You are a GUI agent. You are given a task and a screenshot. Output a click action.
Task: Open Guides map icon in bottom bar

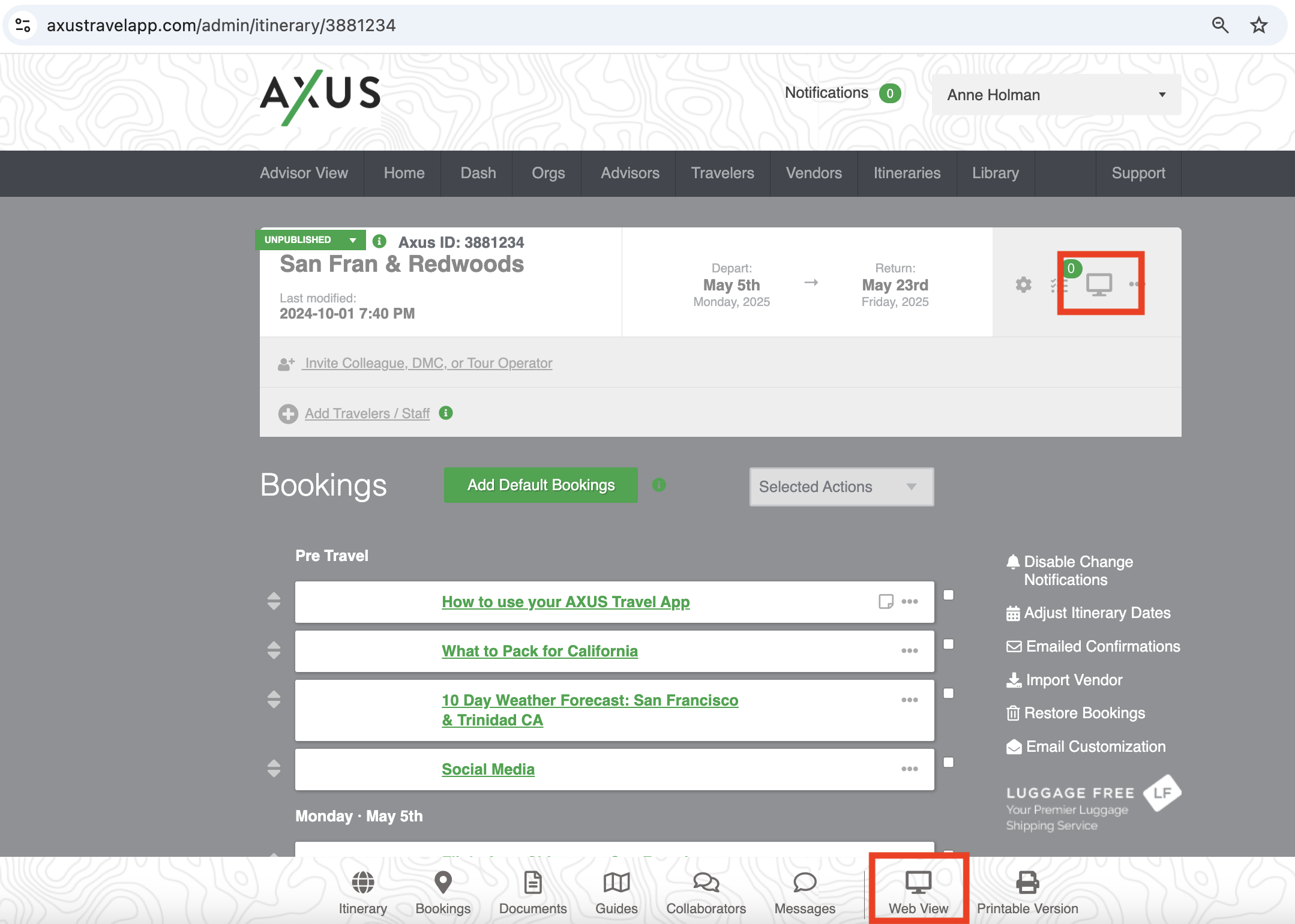616,882
